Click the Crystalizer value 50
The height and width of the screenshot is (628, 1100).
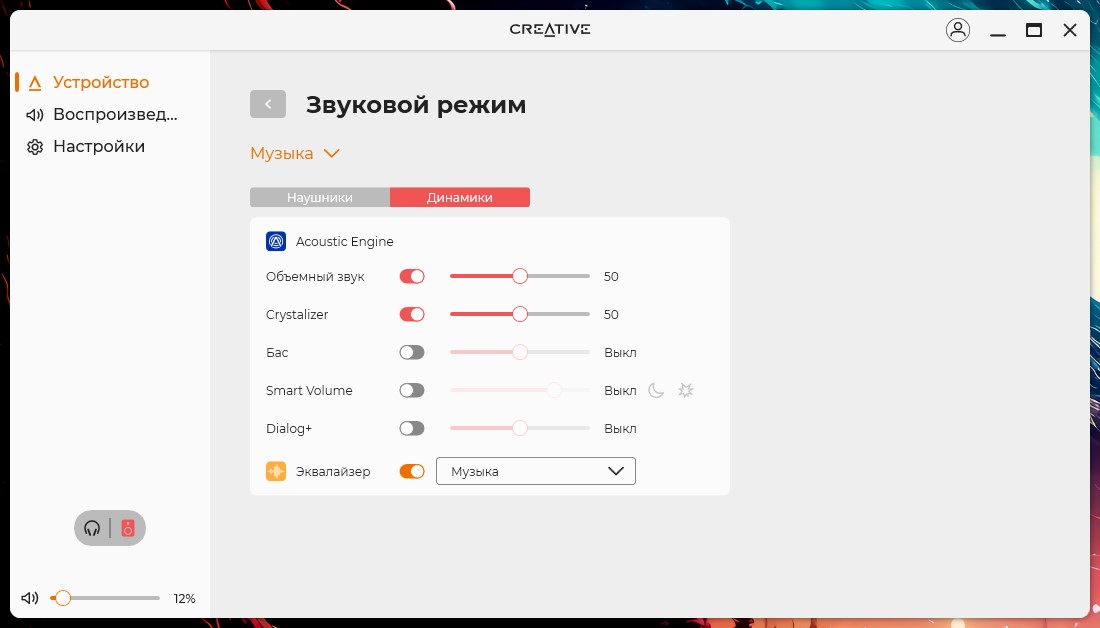coord(611,314)
